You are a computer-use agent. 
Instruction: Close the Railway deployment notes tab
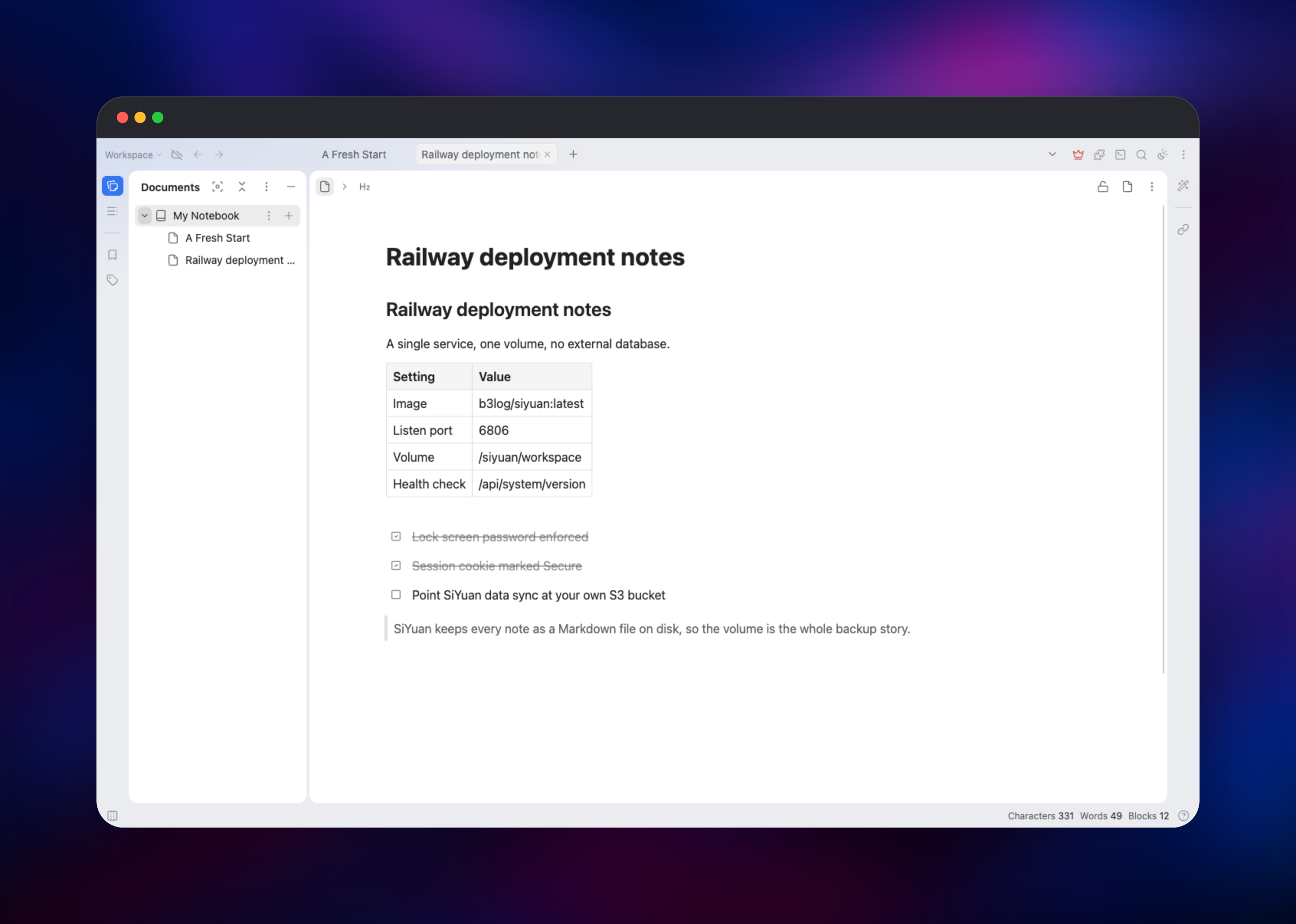tap(547, 155)
